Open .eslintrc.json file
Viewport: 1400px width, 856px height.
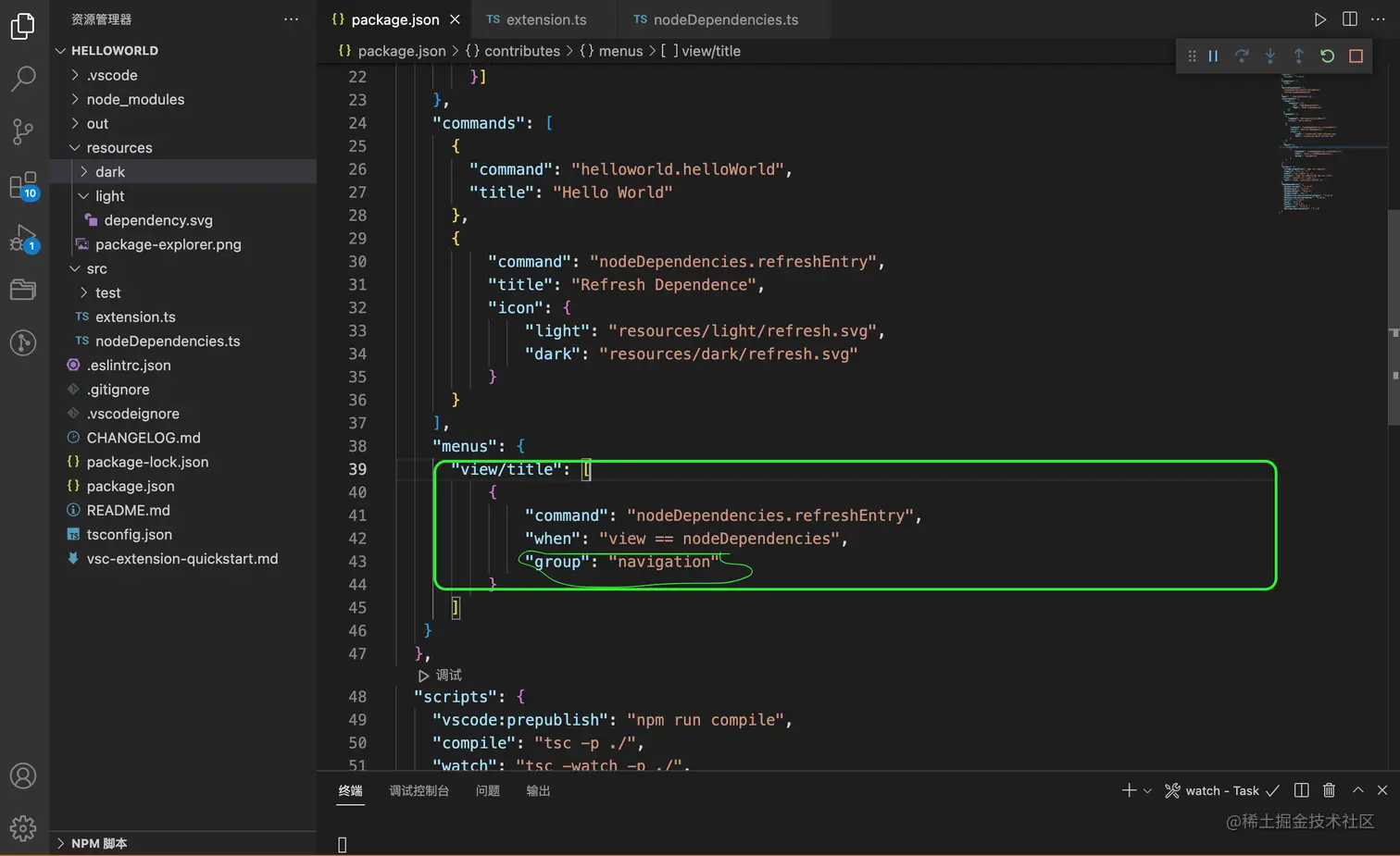point(183,365)
